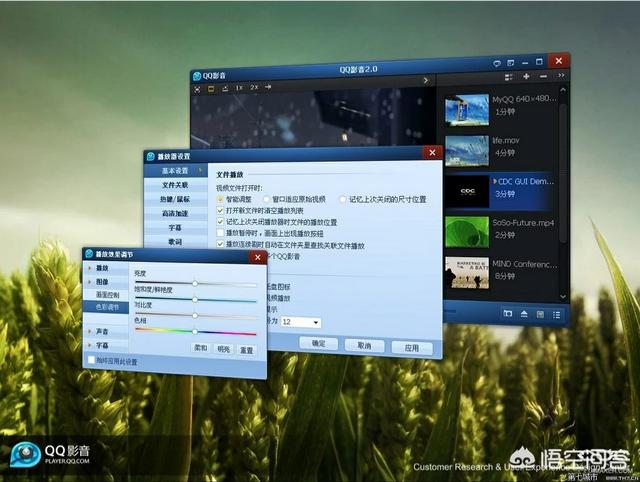Select the life.mov playlist thumbnail
Image resolution: width=640 pixels, height=482 pixels.
[x=467, y=151]
